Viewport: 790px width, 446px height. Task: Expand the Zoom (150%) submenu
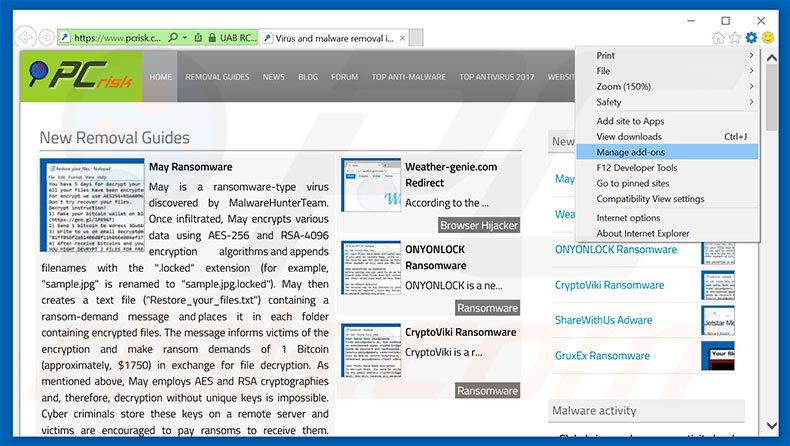click(x=667, y=87)
